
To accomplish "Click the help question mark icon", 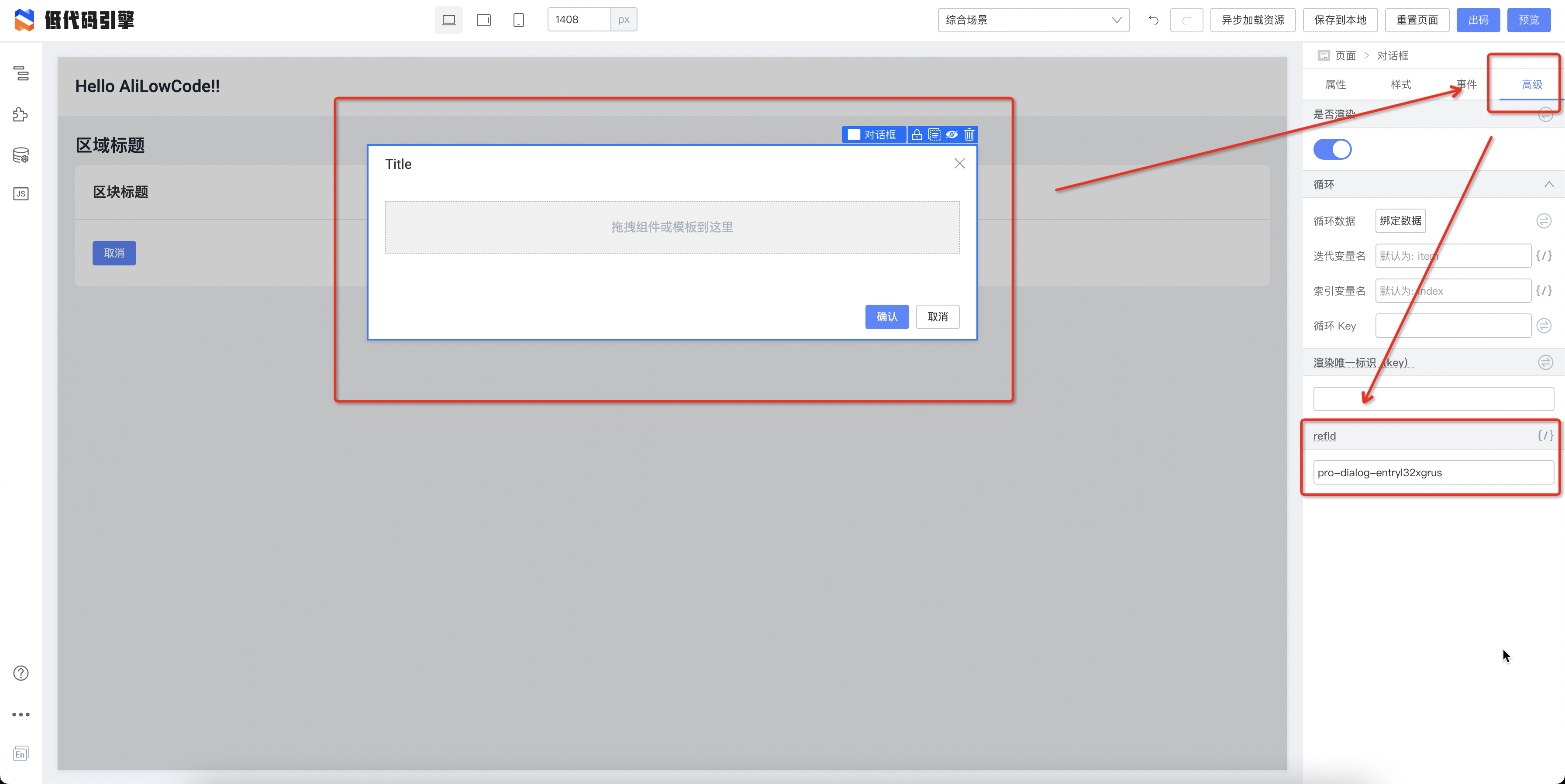I will coord(21,673).
